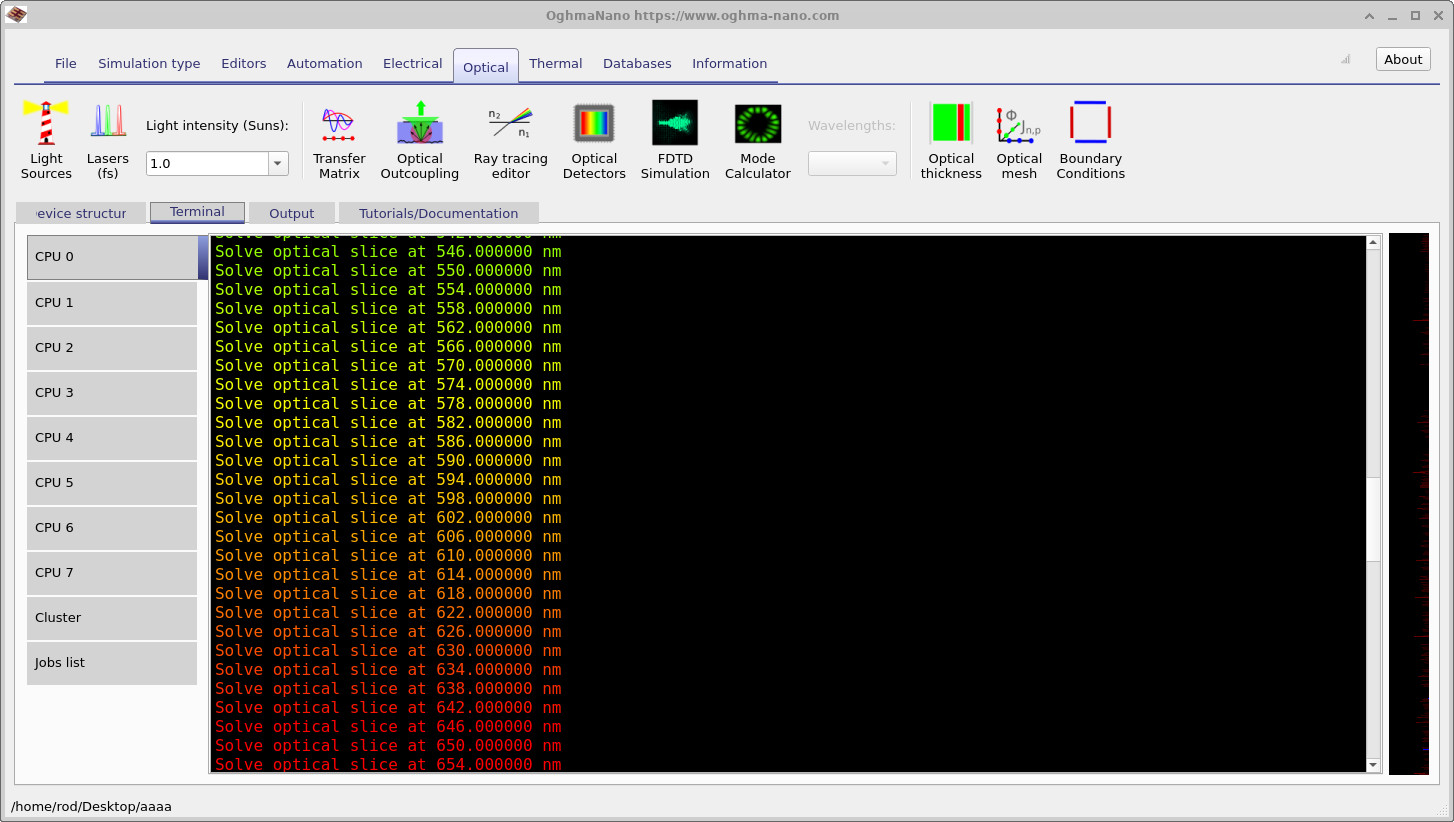Image resolution: width=1454 pixels, height=822 pixels.
Task: Open the Mode Calculator
Action: (757, 140)
